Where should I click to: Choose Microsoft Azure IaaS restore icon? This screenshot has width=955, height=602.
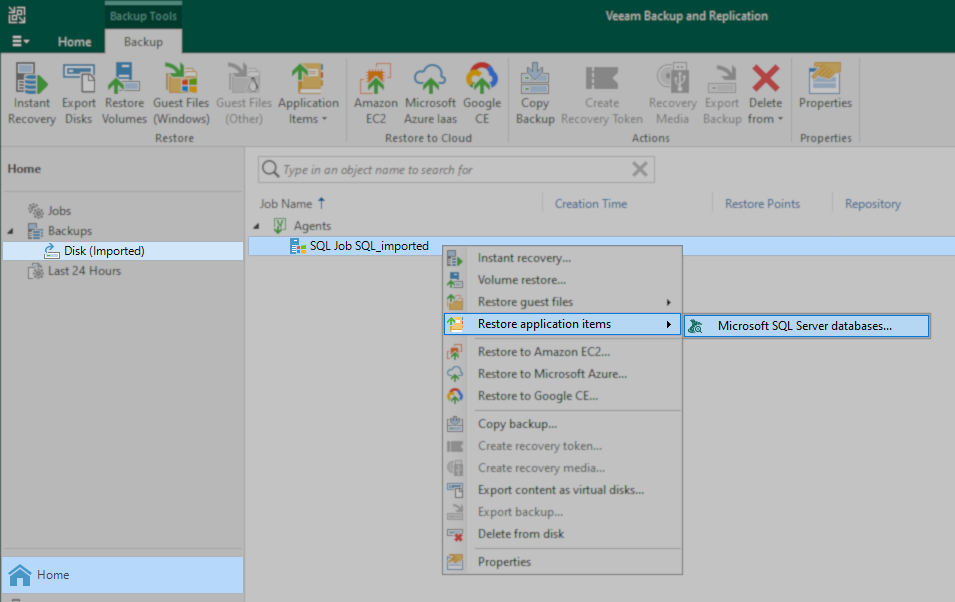pyautogui.click(x=431, y=94)
